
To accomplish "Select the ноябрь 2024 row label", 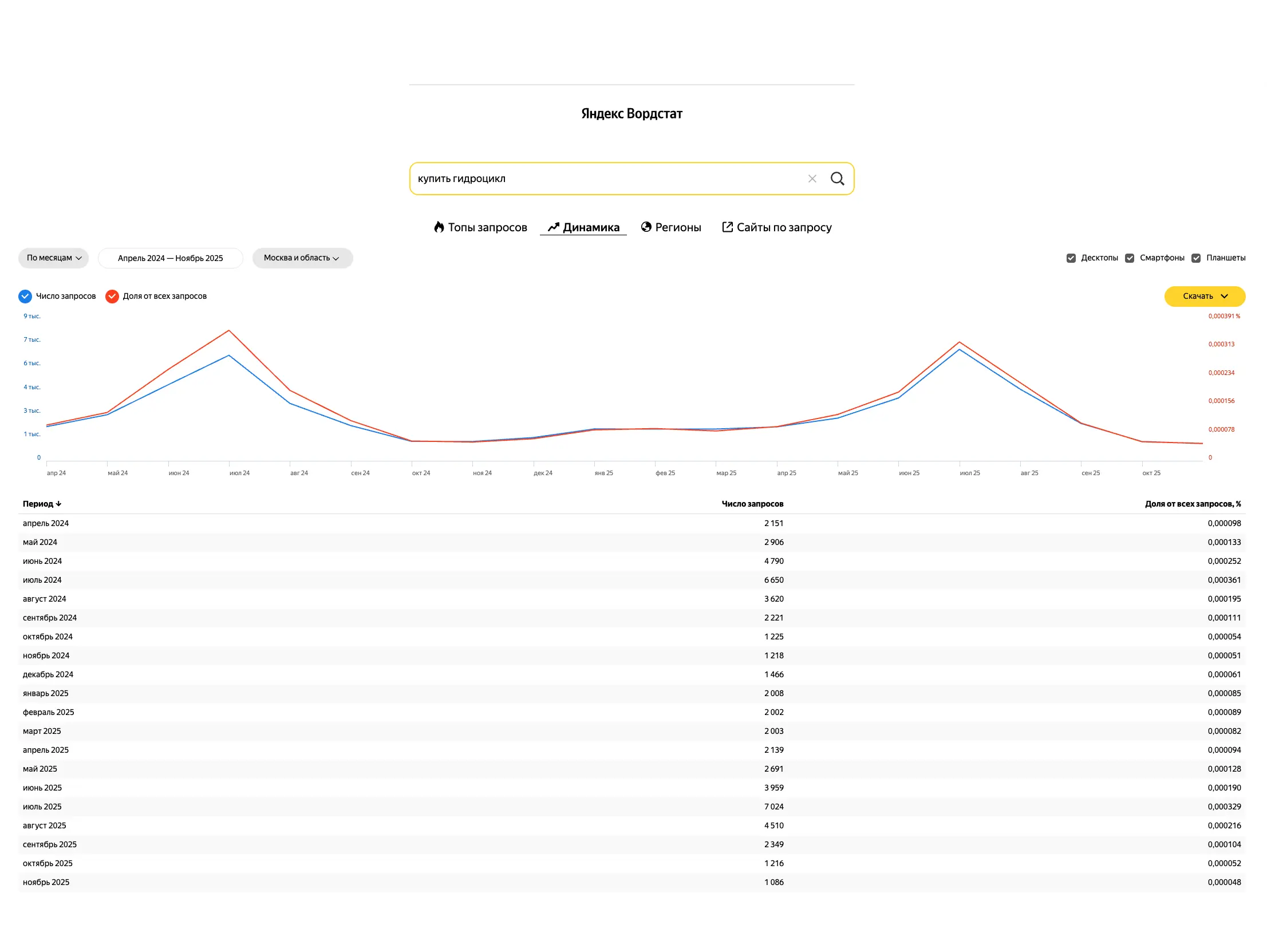I will pos(46,656).
